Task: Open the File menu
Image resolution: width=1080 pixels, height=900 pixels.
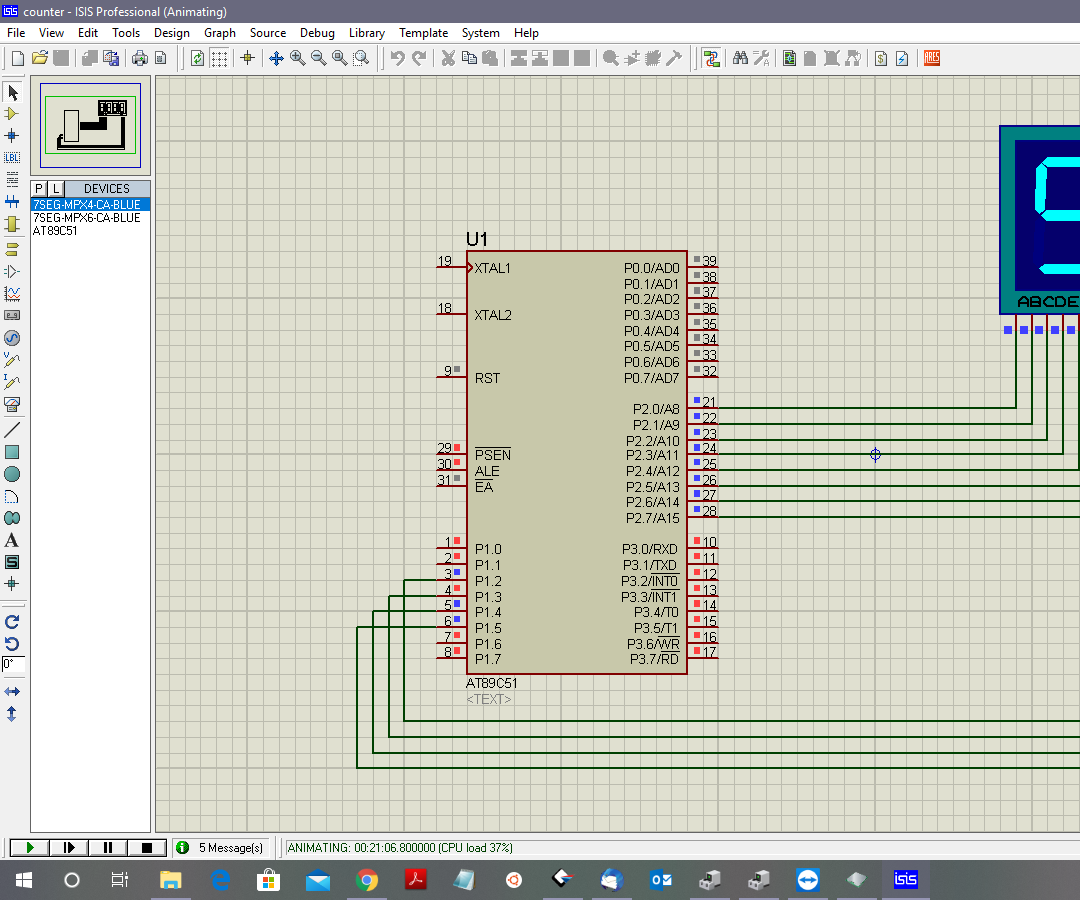Action: 16,33
